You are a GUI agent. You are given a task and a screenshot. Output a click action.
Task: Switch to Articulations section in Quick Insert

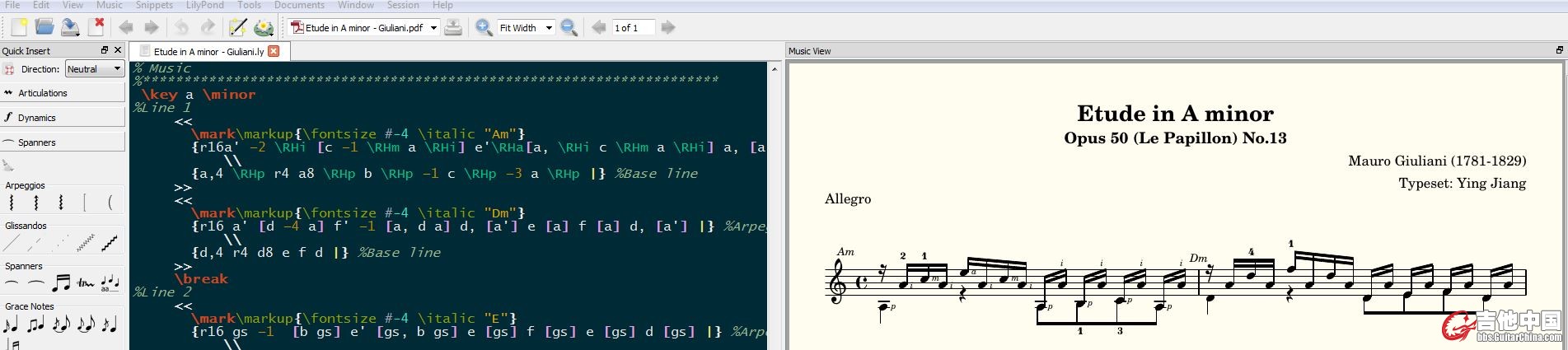click(x=63, y=93)
